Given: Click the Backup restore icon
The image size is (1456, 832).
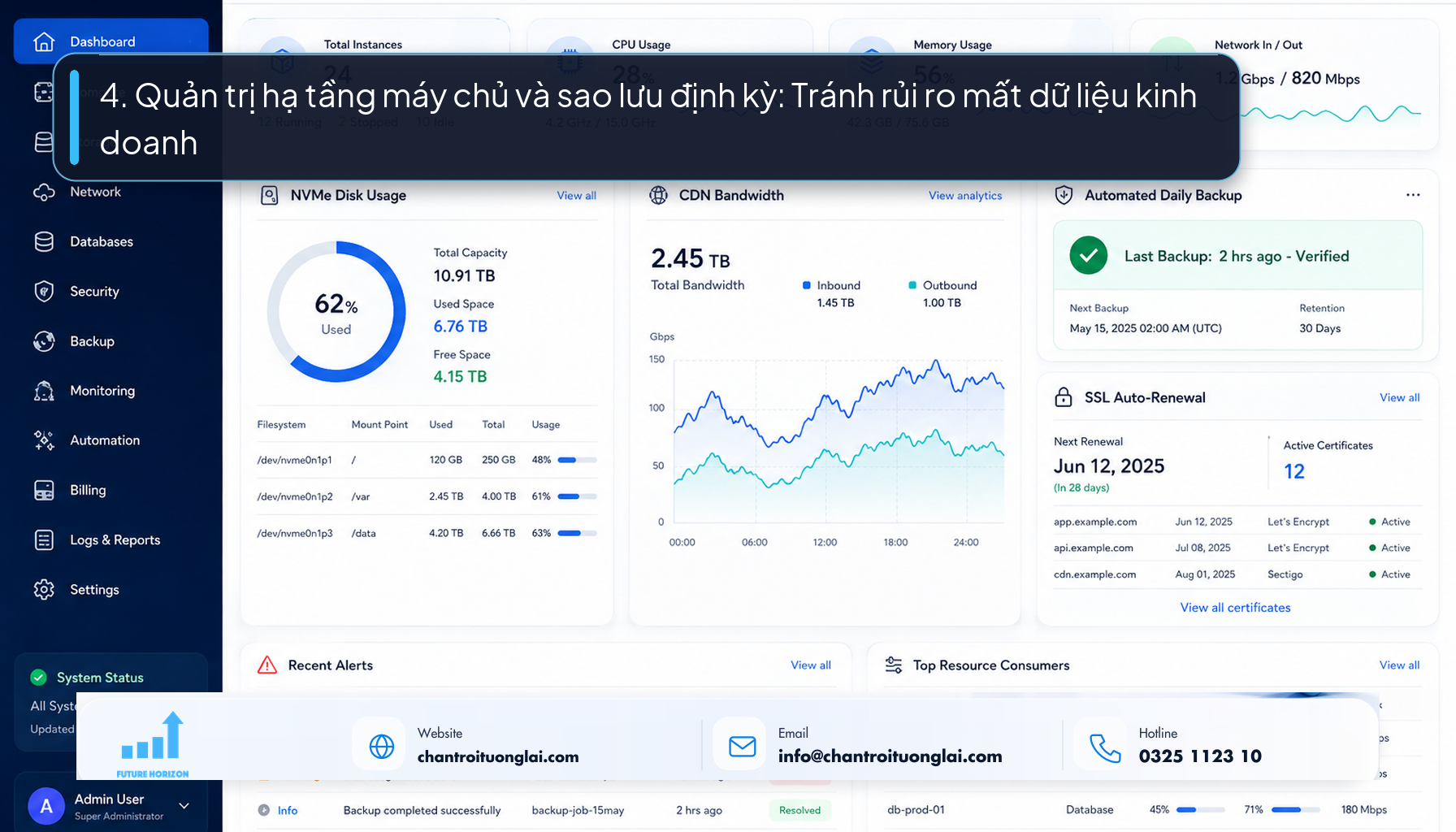Looking at the screenshot, I should pyautogui.click(x=44, y=341).
